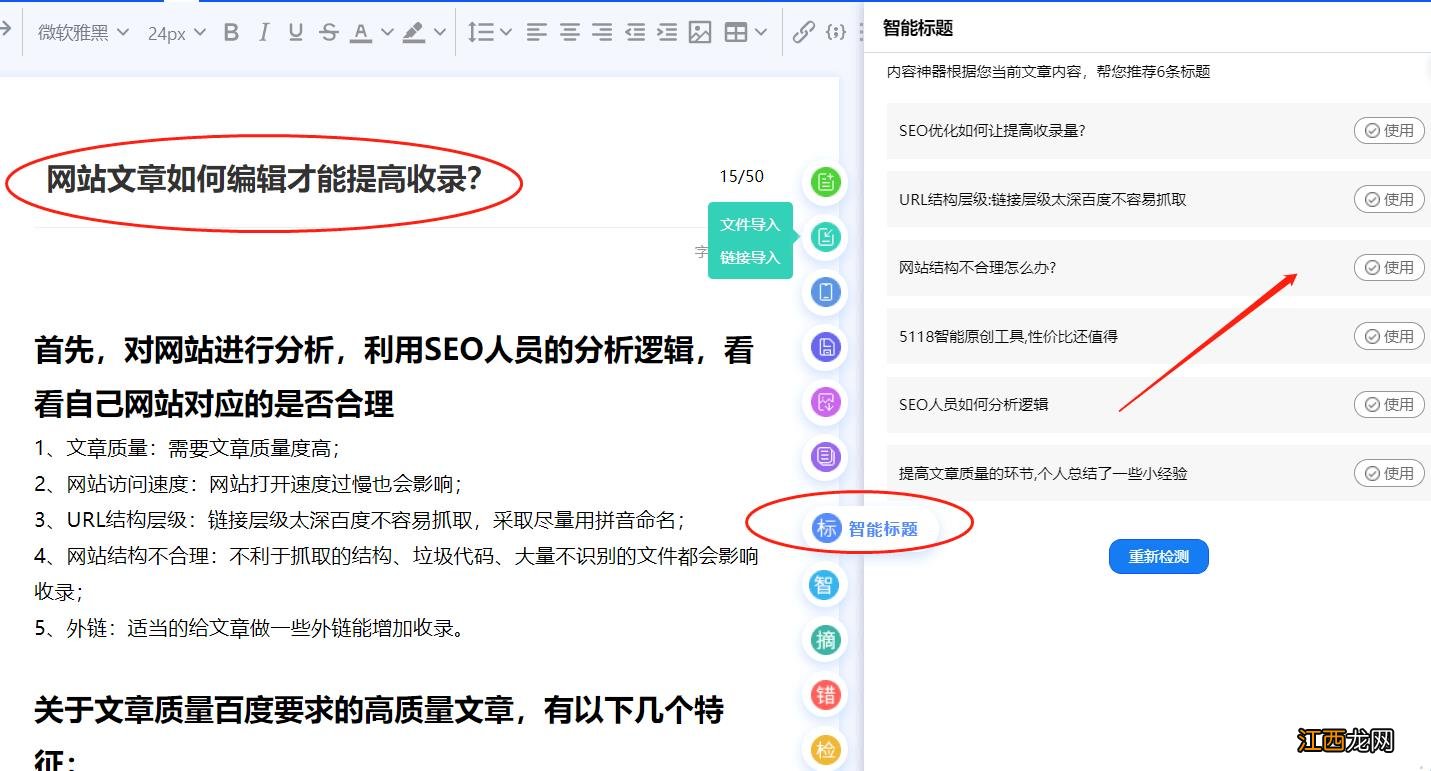Screen dimensions: 1431x771
Task: Expand the table options dropdown arrow
Action: click(x=761, y=32)
